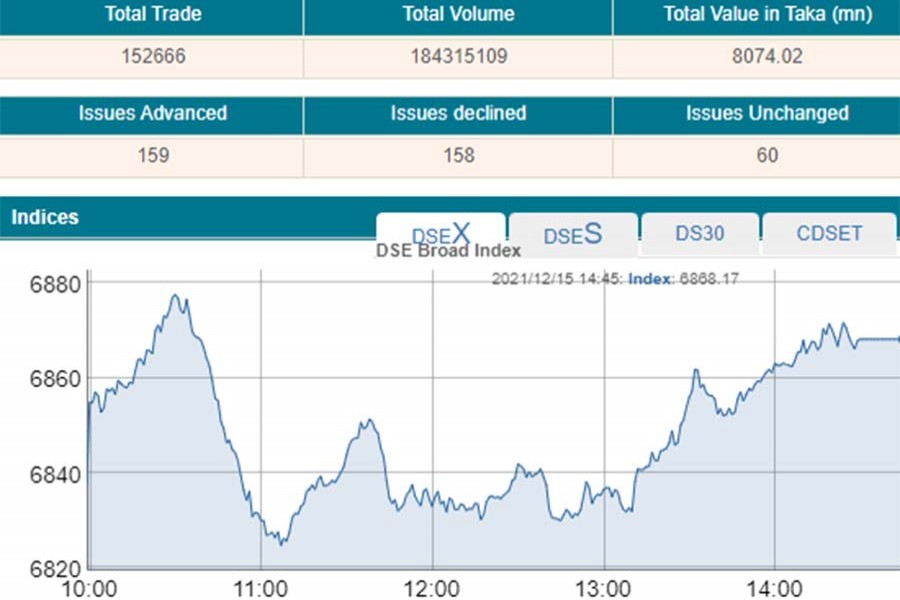This screenshot has width=900, height=600.
Task: Select the 158 declined issues count
Action: click(458, 155)
